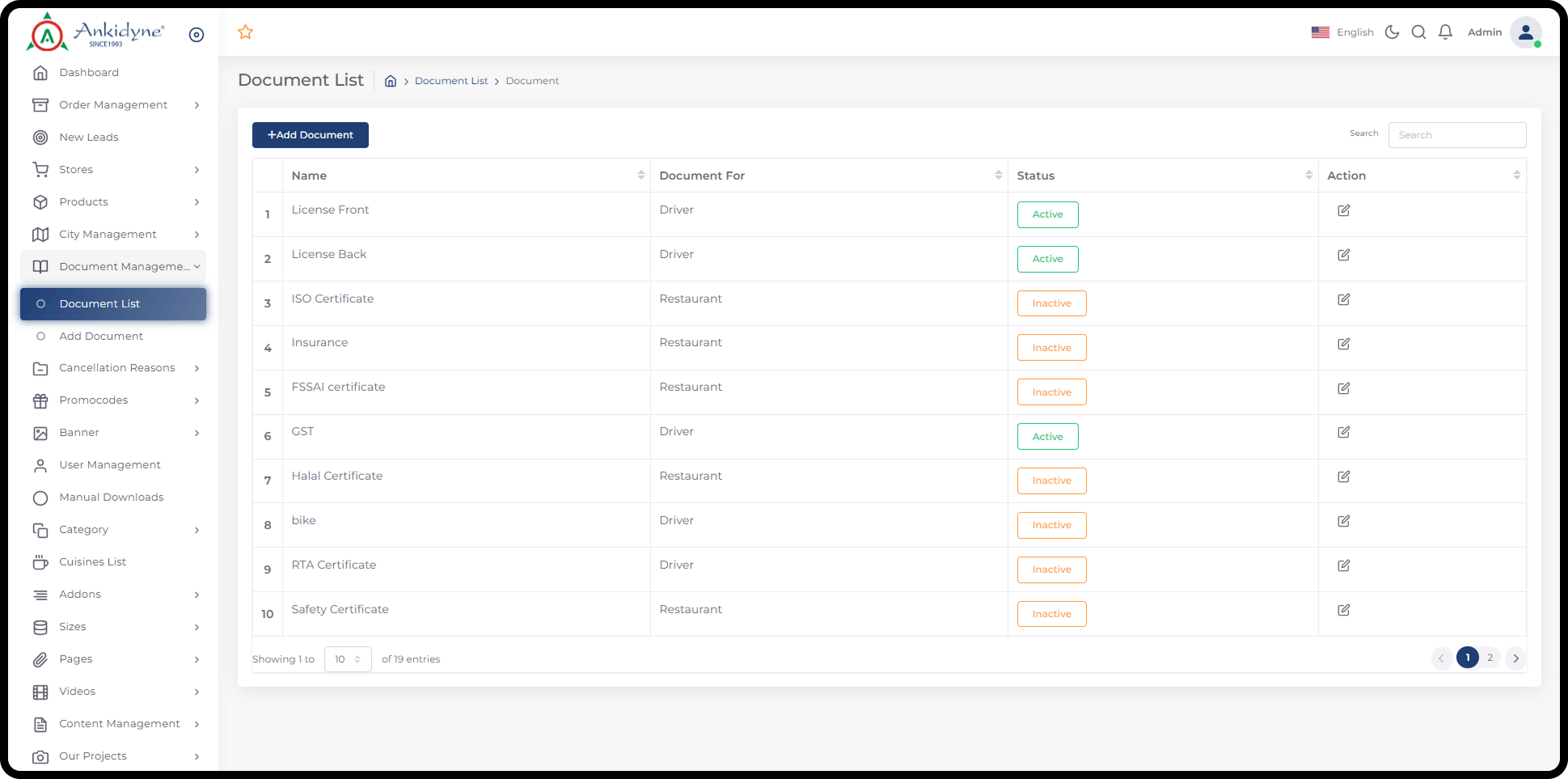Click the home icon in breadcrumb
1568x779 pixels.
391,81
